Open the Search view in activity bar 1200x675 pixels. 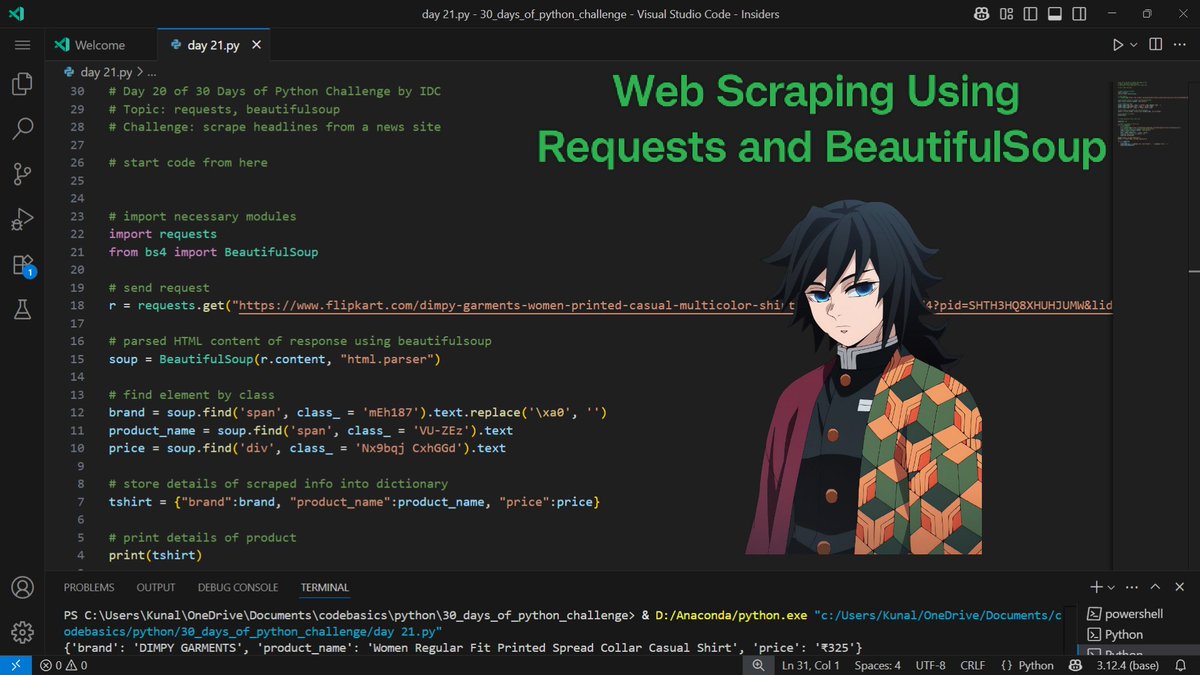tap(22, 129)
